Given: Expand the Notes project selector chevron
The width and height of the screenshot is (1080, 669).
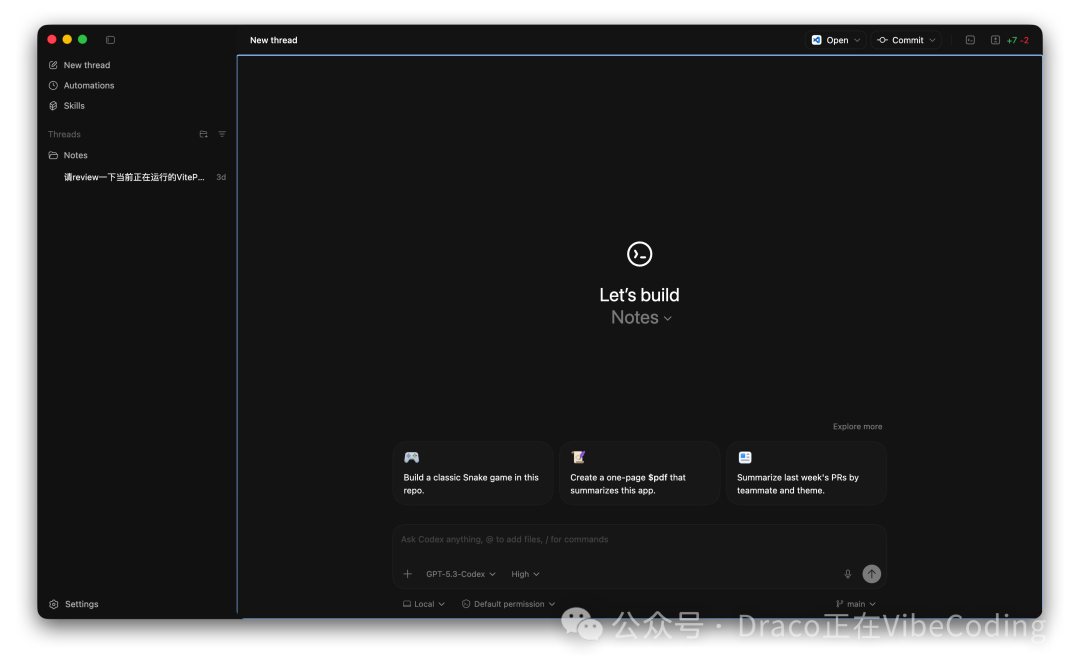Looking at the screenshot, I should pyautogui.click(x=667, y=318).
